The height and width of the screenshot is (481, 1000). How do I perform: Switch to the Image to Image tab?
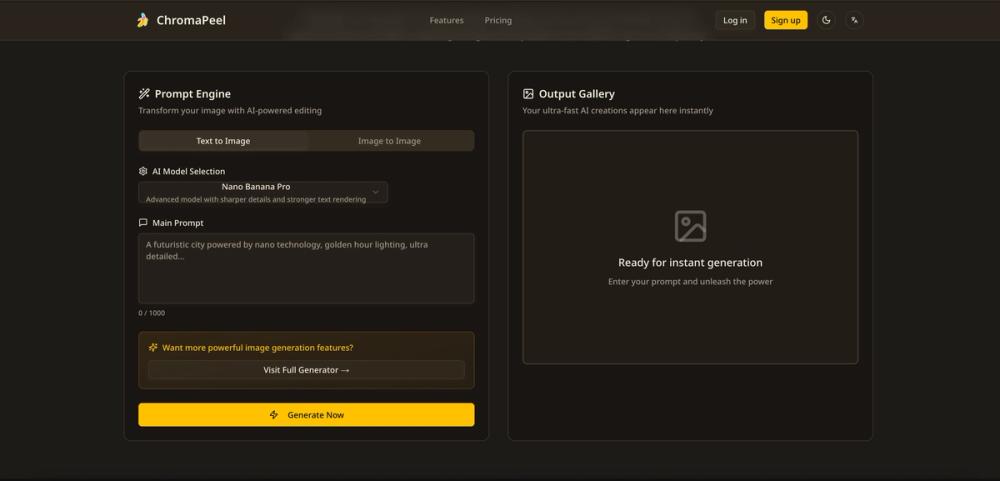(390, 141)
